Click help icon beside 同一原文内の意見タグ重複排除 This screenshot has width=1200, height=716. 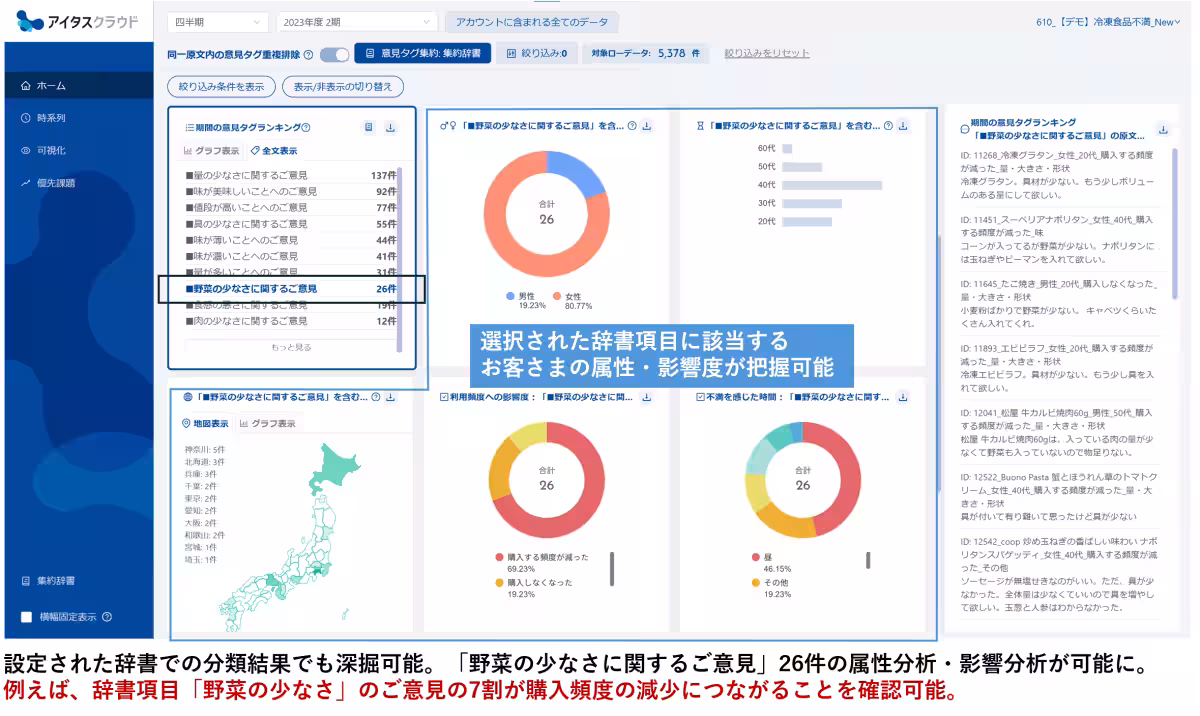pos(308,54)
